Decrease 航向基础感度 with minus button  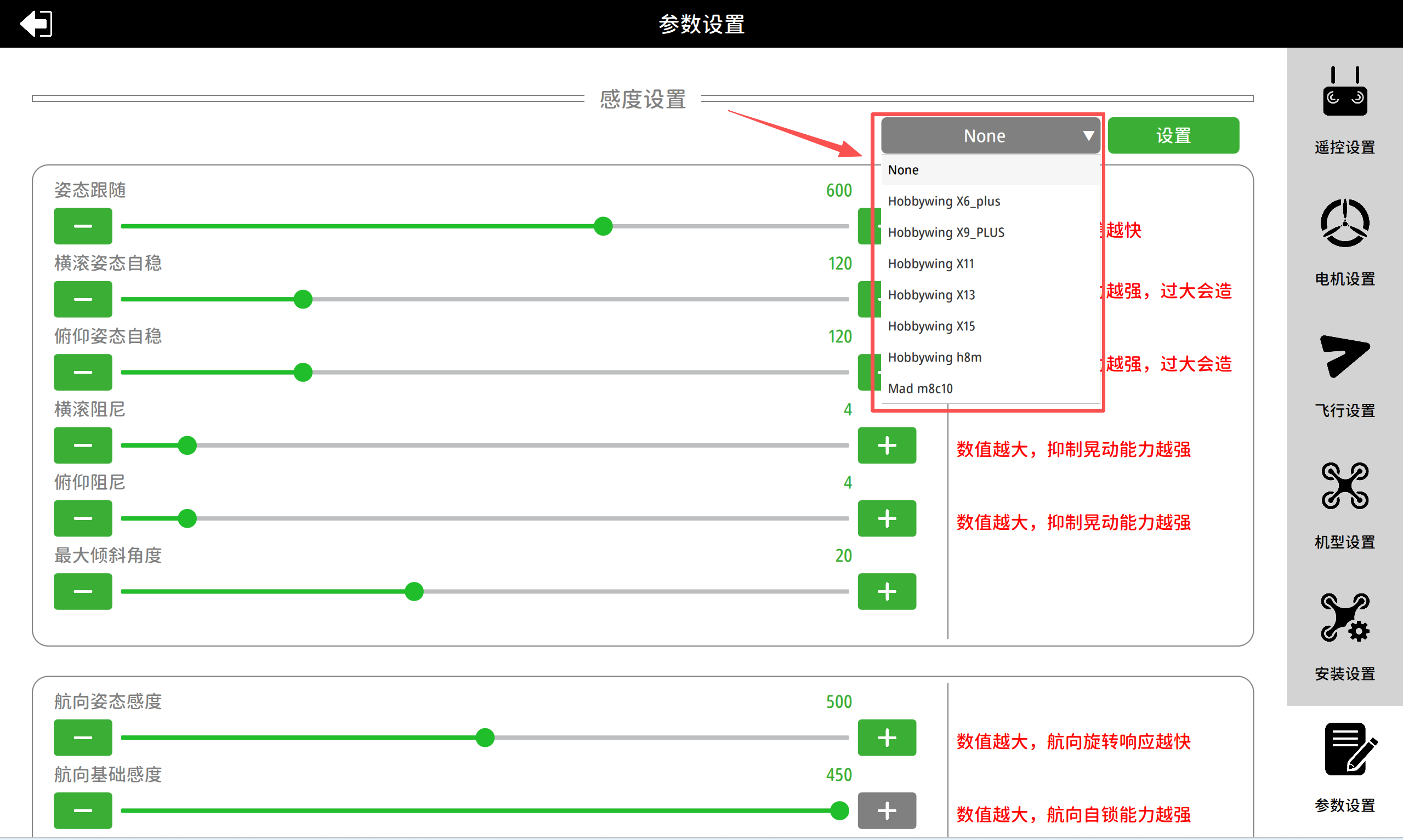tap(83, 810)
